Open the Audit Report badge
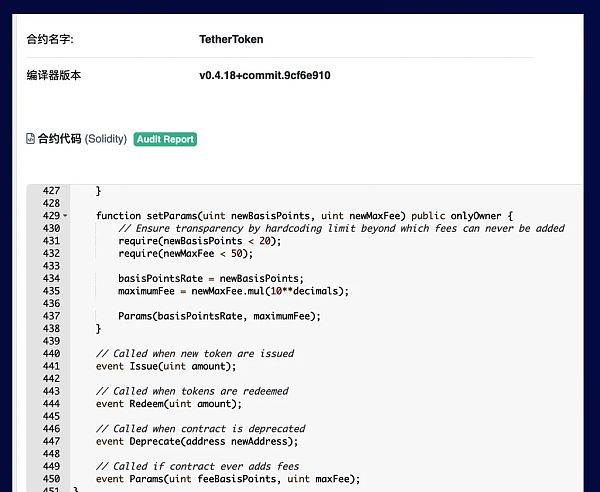The image size is (600, 492). (165, 139)
